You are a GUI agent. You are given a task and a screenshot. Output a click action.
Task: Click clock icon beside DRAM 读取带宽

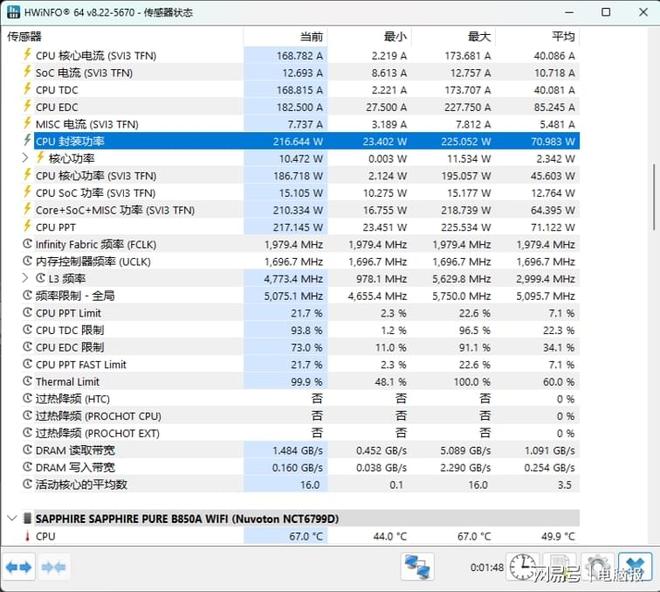(x=27, y=450)
